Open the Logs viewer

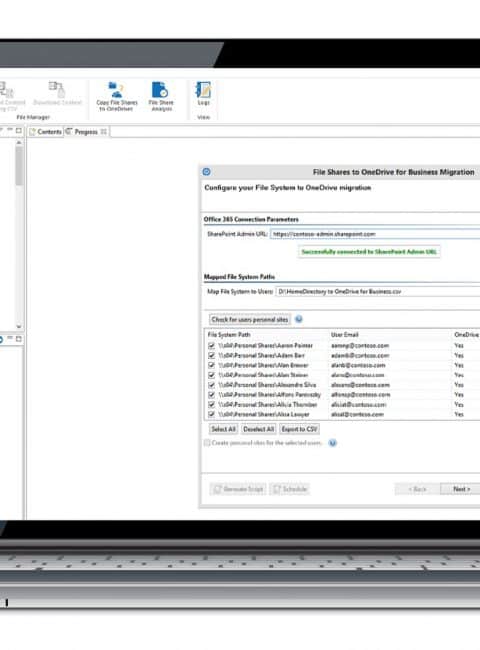coord(203,94)
